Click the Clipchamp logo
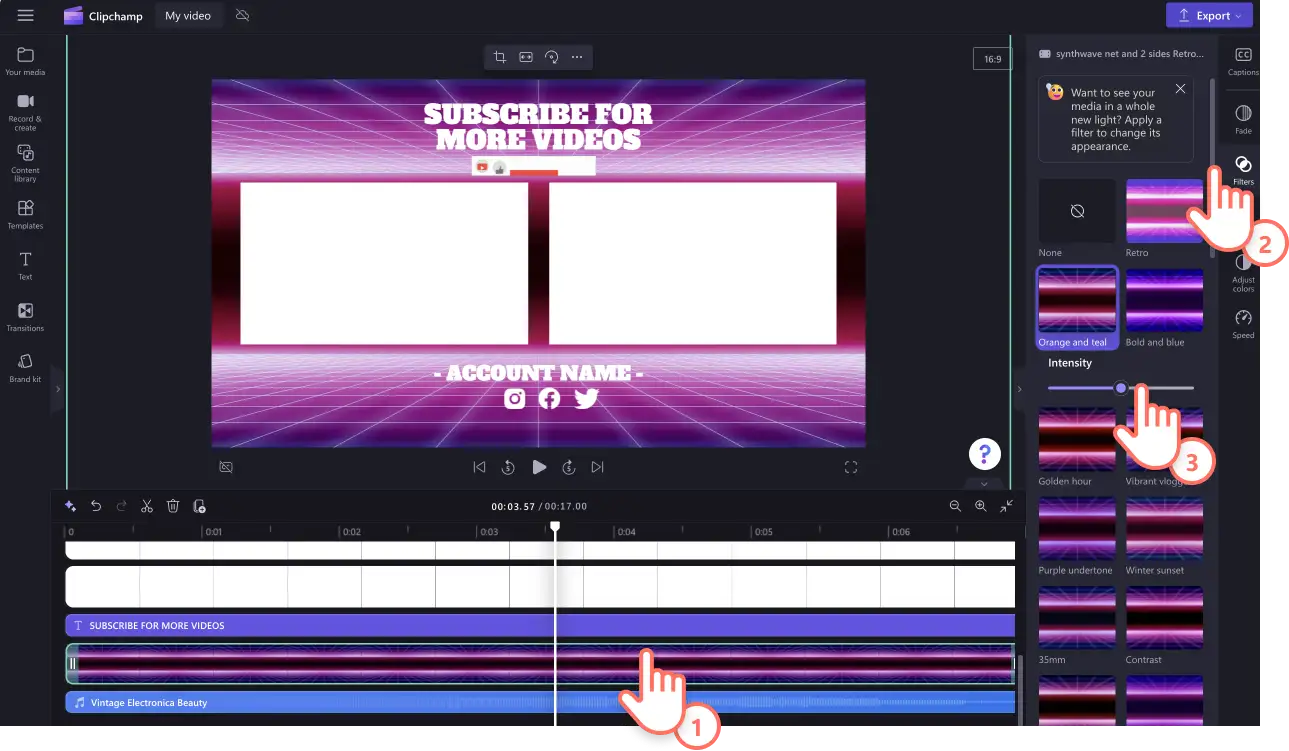Viewport: 1289px width, 751px height. tap(102, 16)
